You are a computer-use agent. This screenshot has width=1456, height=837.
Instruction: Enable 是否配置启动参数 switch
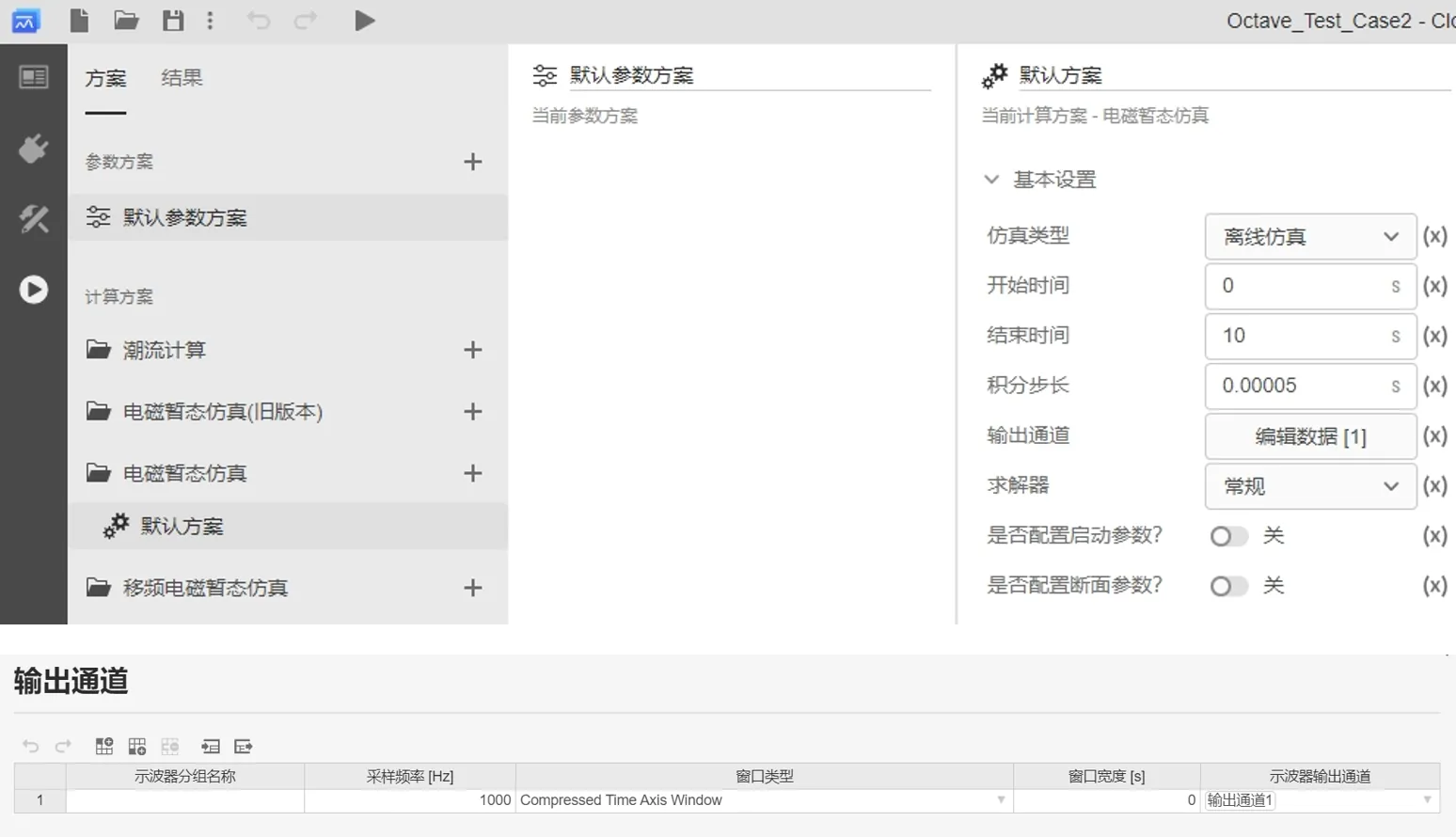(x=1228, y=535)
